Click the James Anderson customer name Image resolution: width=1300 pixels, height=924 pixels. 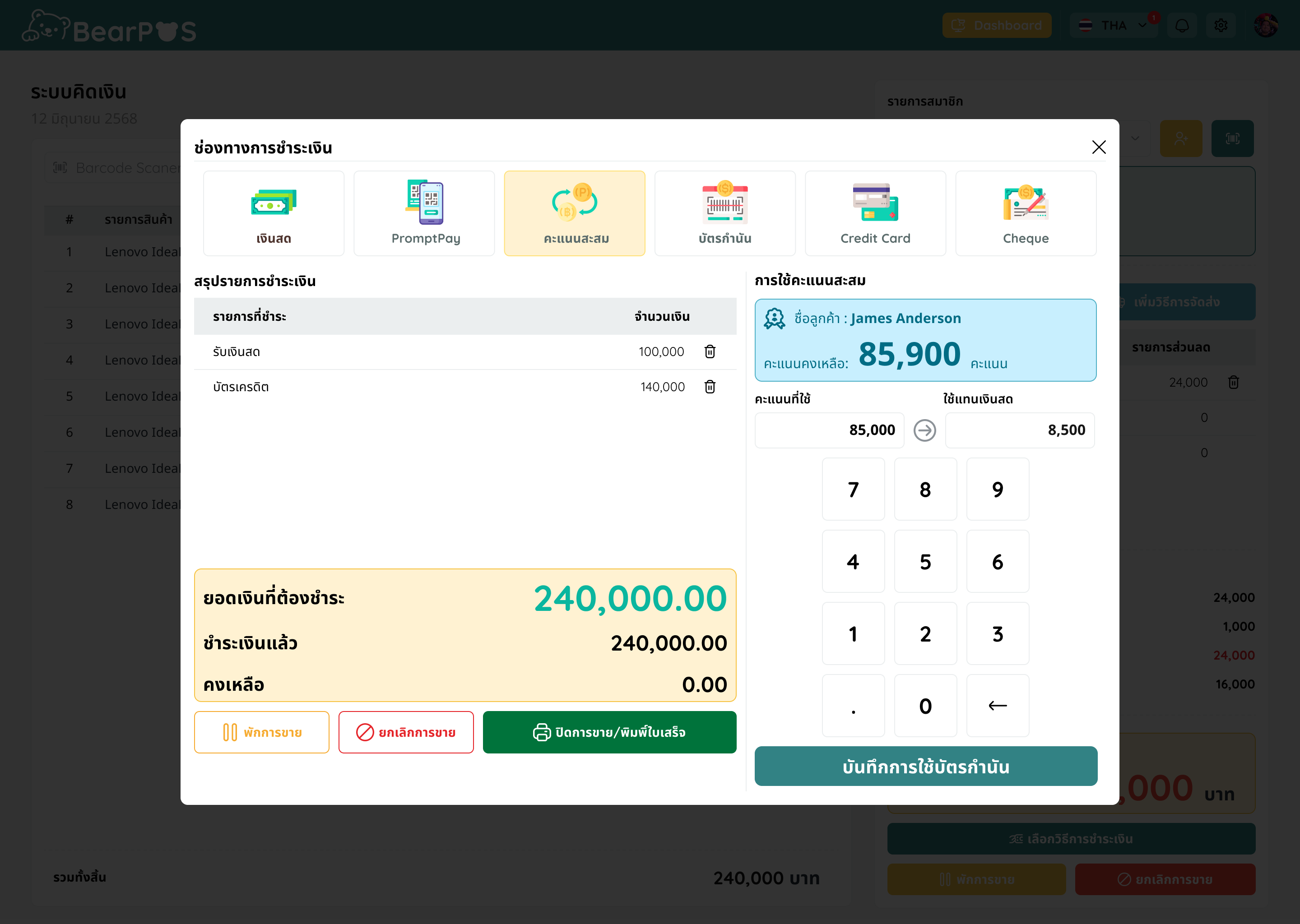coord(905,318)
